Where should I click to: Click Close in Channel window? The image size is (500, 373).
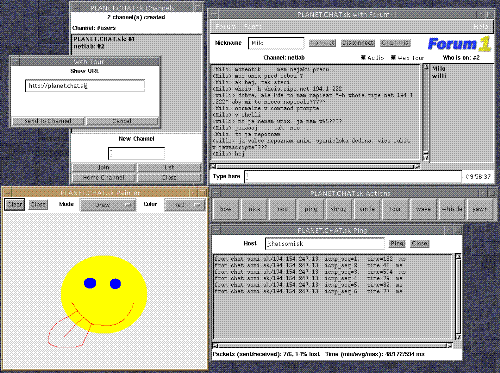(169, 177)
